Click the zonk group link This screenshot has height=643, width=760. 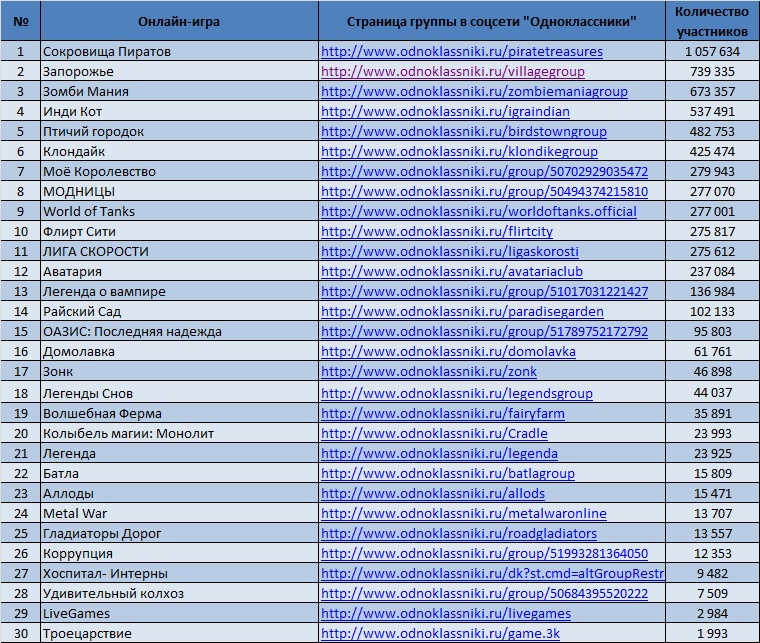click(429, 371)
